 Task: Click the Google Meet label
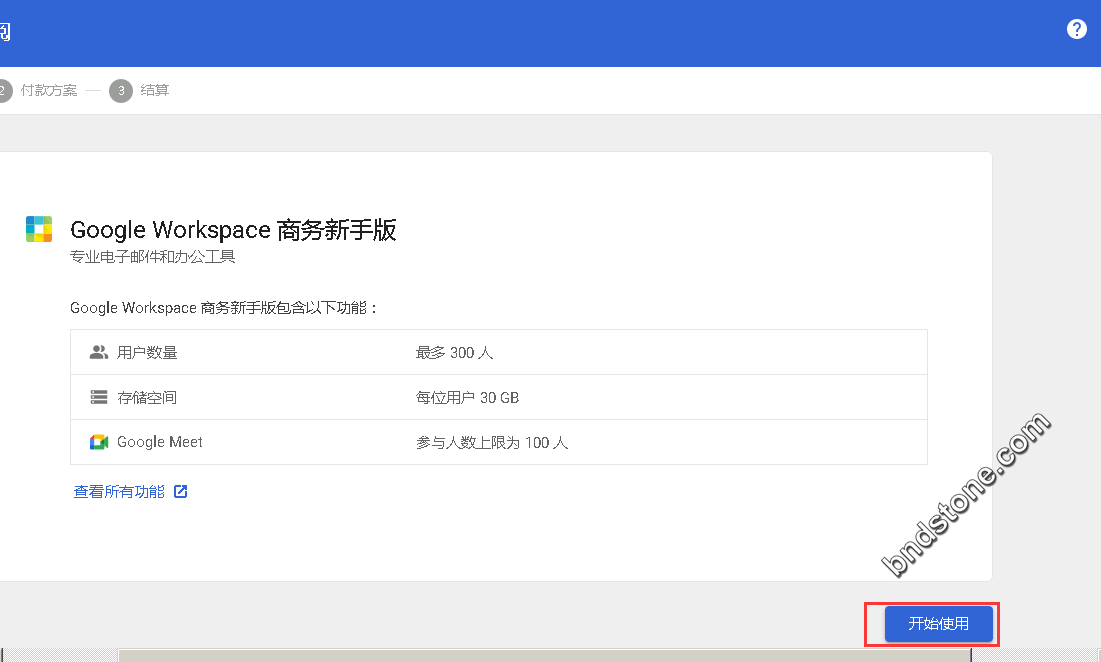(159, 442)
